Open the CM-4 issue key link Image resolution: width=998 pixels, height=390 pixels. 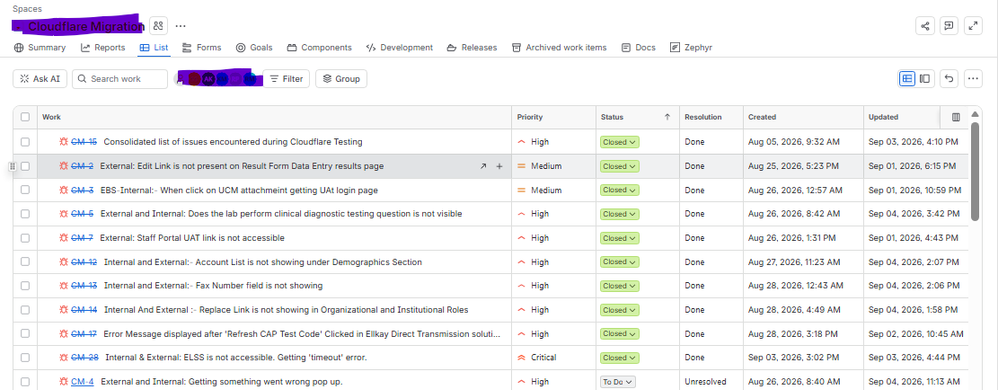[82, 382]
